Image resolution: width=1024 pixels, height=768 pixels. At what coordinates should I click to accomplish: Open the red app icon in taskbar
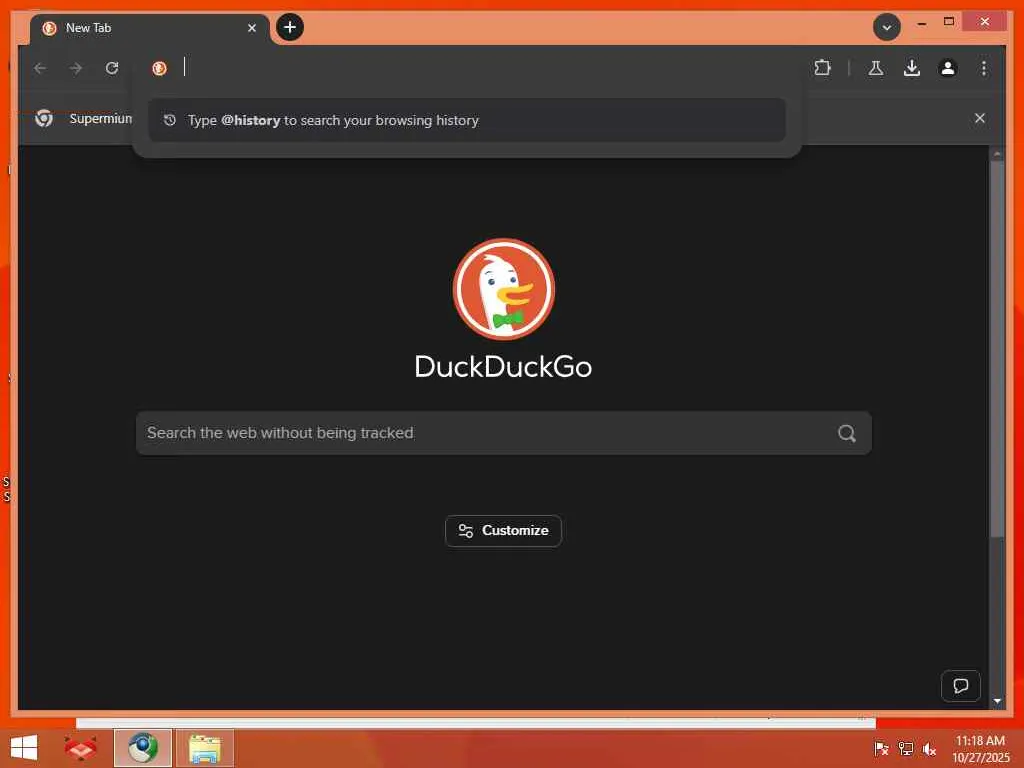point(81,748)
